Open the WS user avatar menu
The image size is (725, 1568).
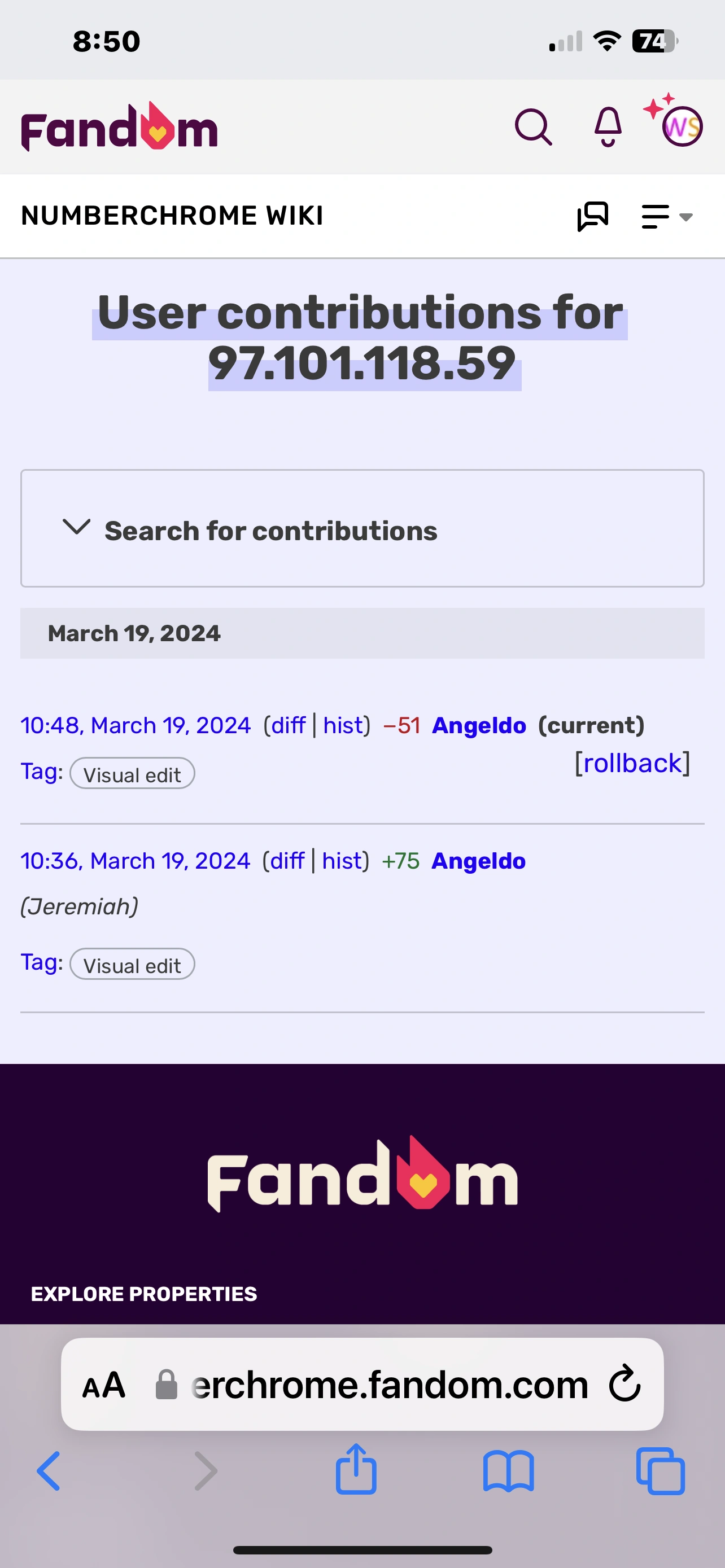tap(681, 126)
